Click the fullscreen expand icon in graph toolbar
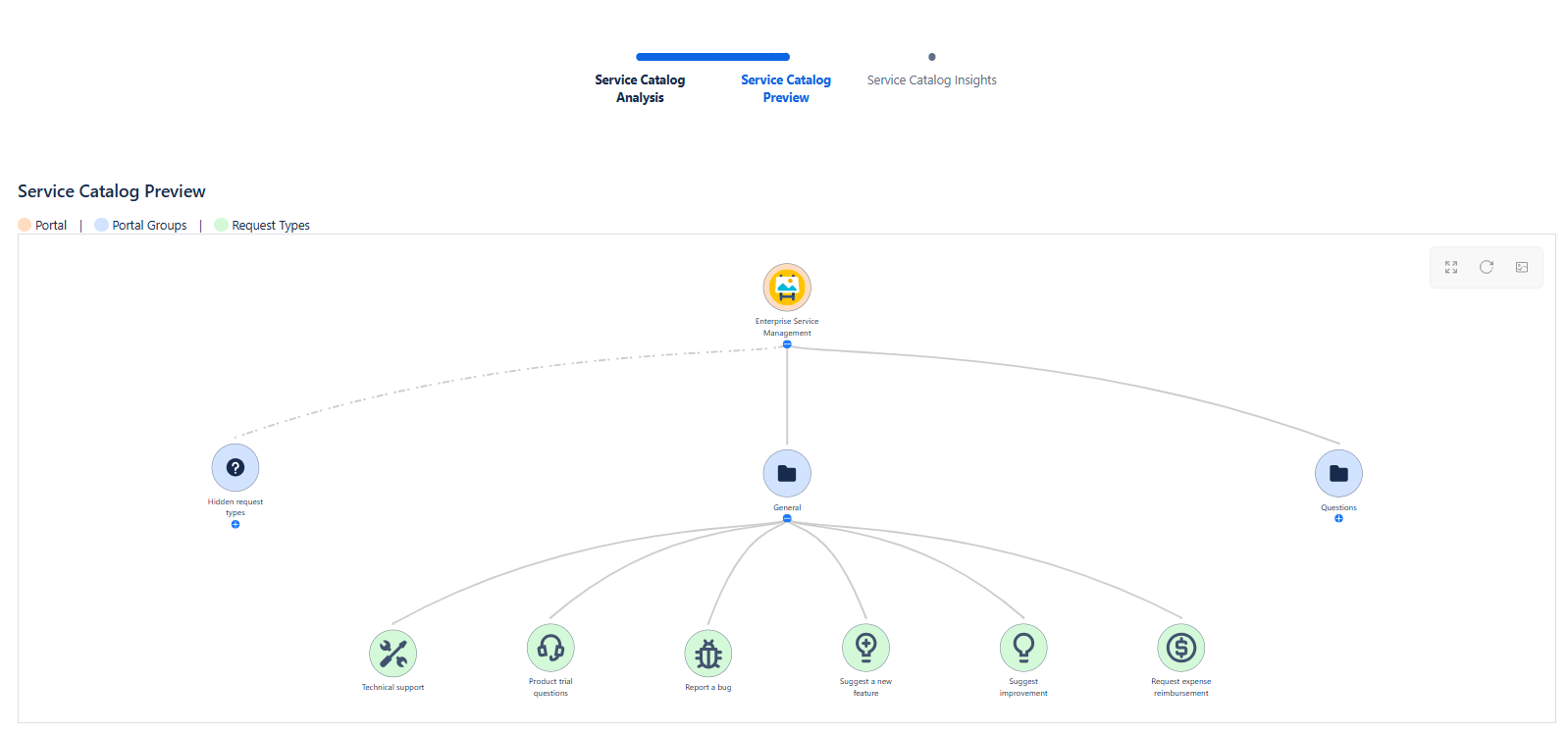The width and height of the screenshot is (1568, 735). (1451, 267)
